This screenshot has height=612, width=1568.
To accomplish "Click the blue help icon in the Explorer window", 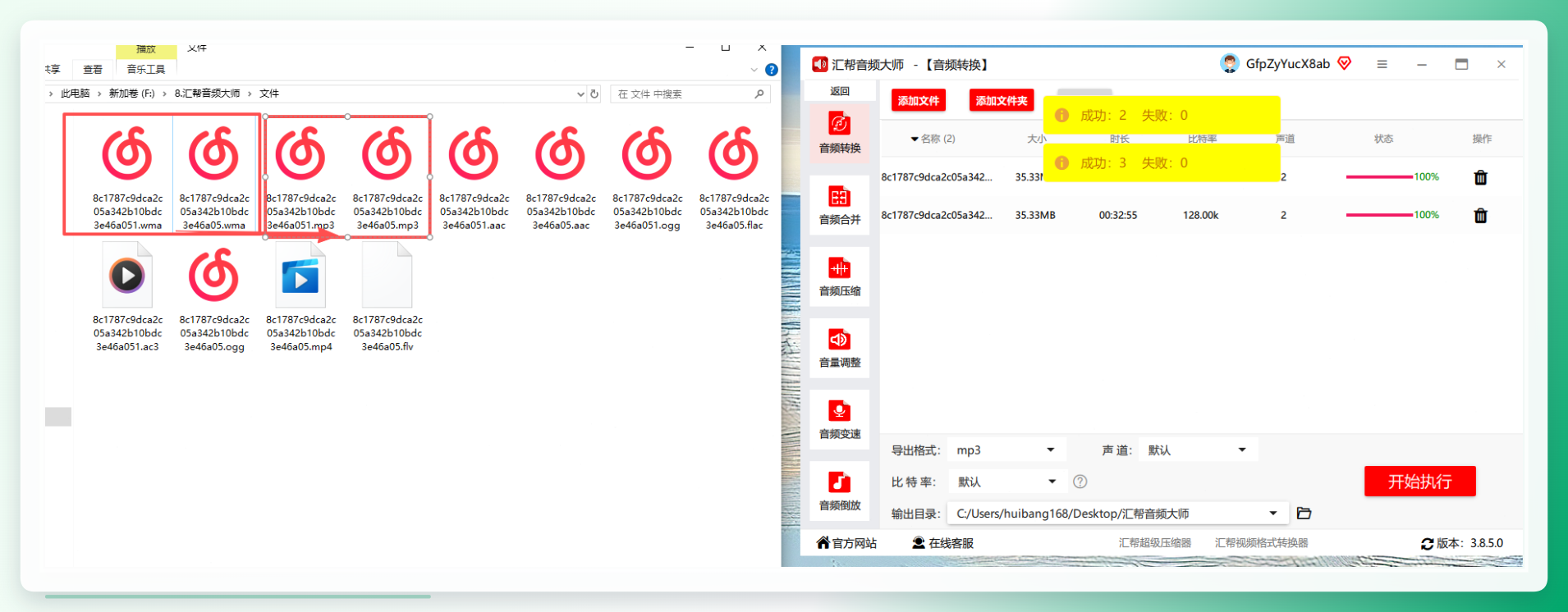I will [772, 70].
